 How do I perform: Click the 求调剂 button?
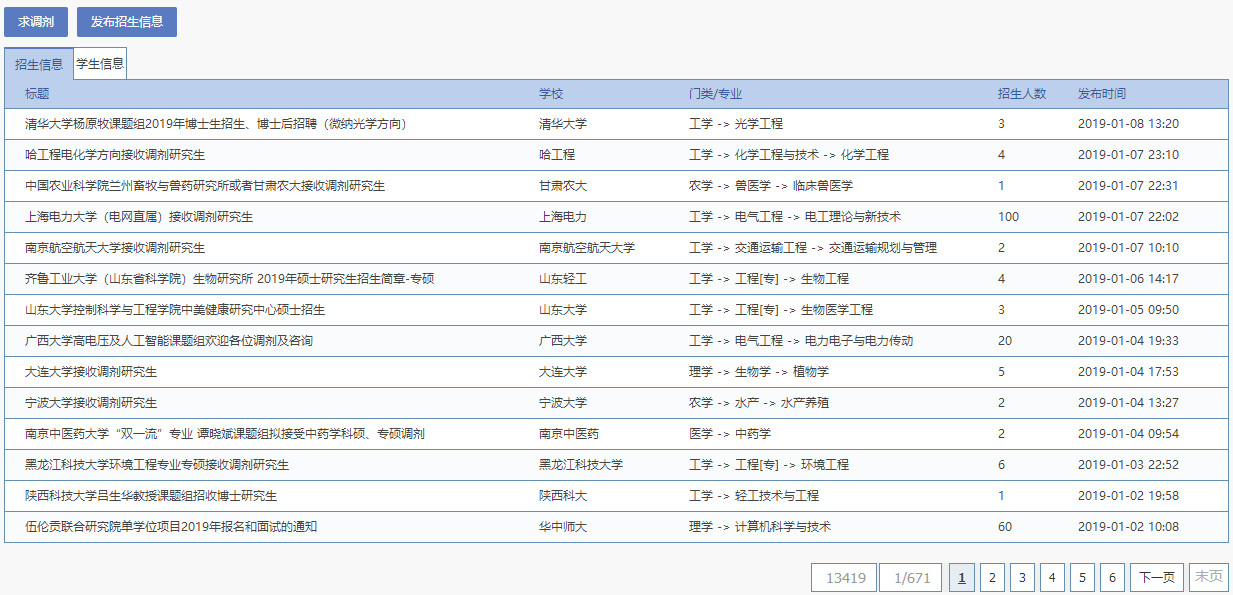tap(36, 21)
